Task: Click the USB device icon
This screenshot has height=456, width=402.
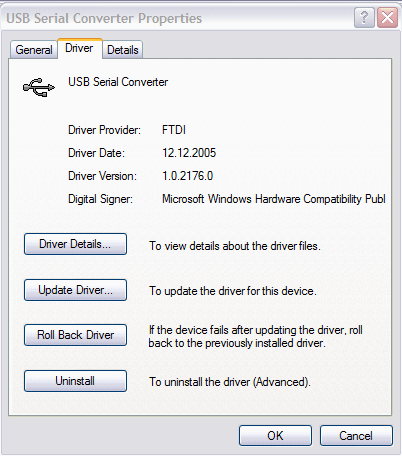Action: click(39, 87)
